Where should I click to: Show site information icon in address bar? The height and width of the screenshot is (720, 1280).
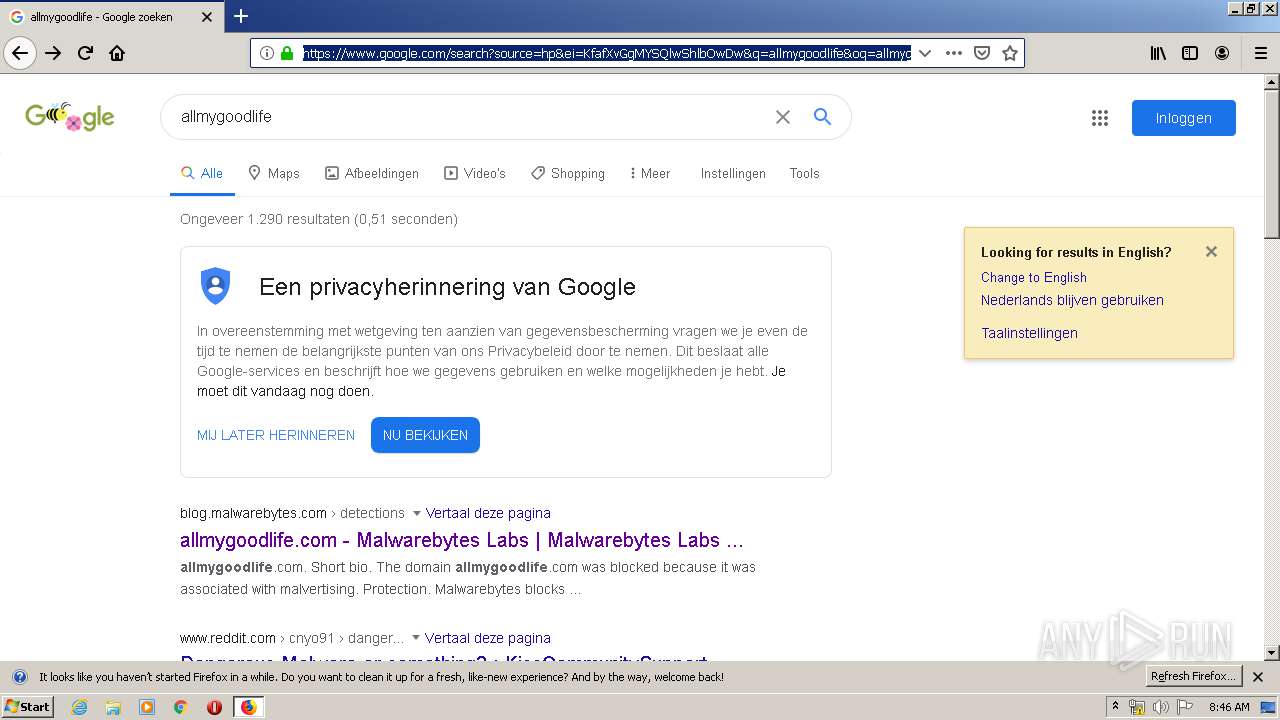pos(267,53)
